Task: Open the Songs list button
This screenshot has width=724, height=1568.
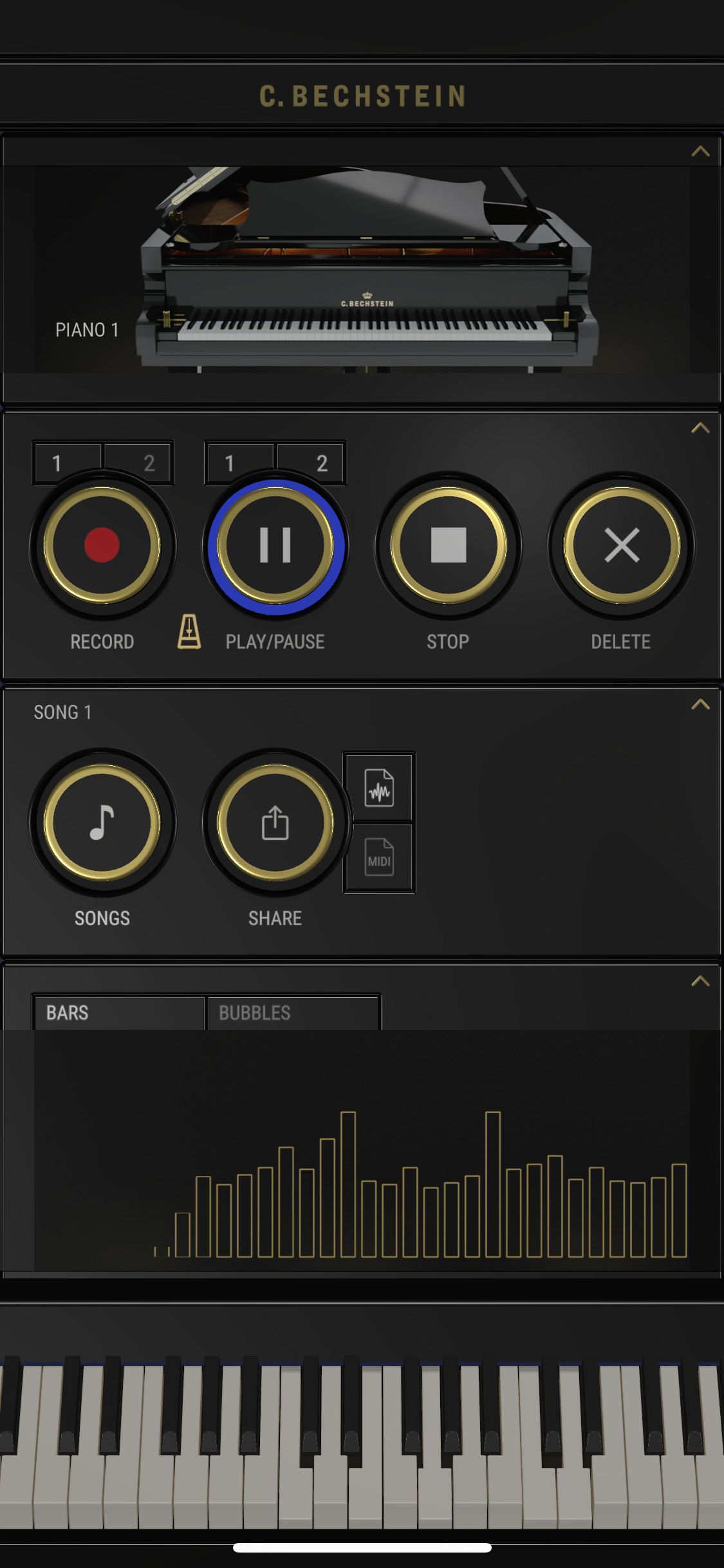Action: (102, 822)
